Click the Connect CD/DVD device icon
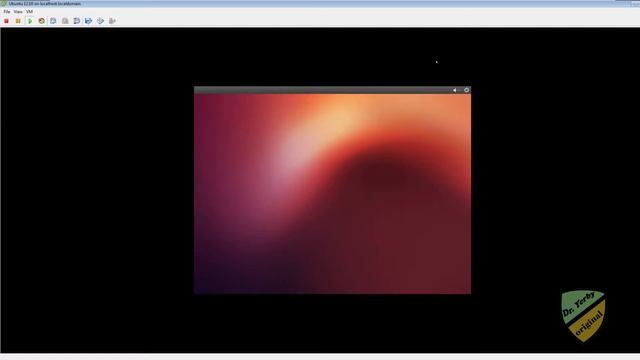This screenshot has width=640, height=360. (100, 21)
